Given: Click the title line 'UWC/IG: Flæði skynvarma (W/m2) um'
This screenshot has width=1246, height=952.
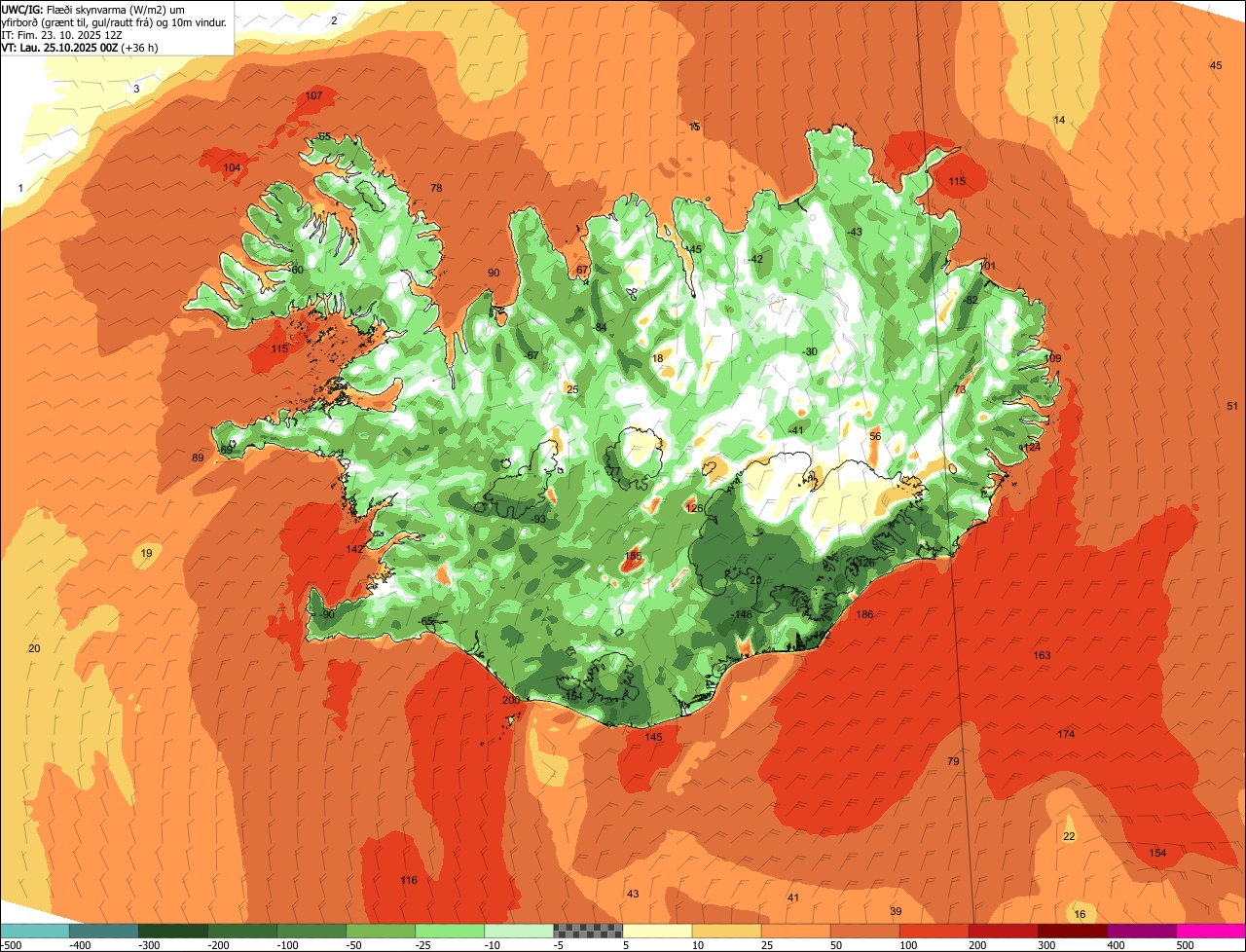Looking at the screenshot, I should [93, 10].
